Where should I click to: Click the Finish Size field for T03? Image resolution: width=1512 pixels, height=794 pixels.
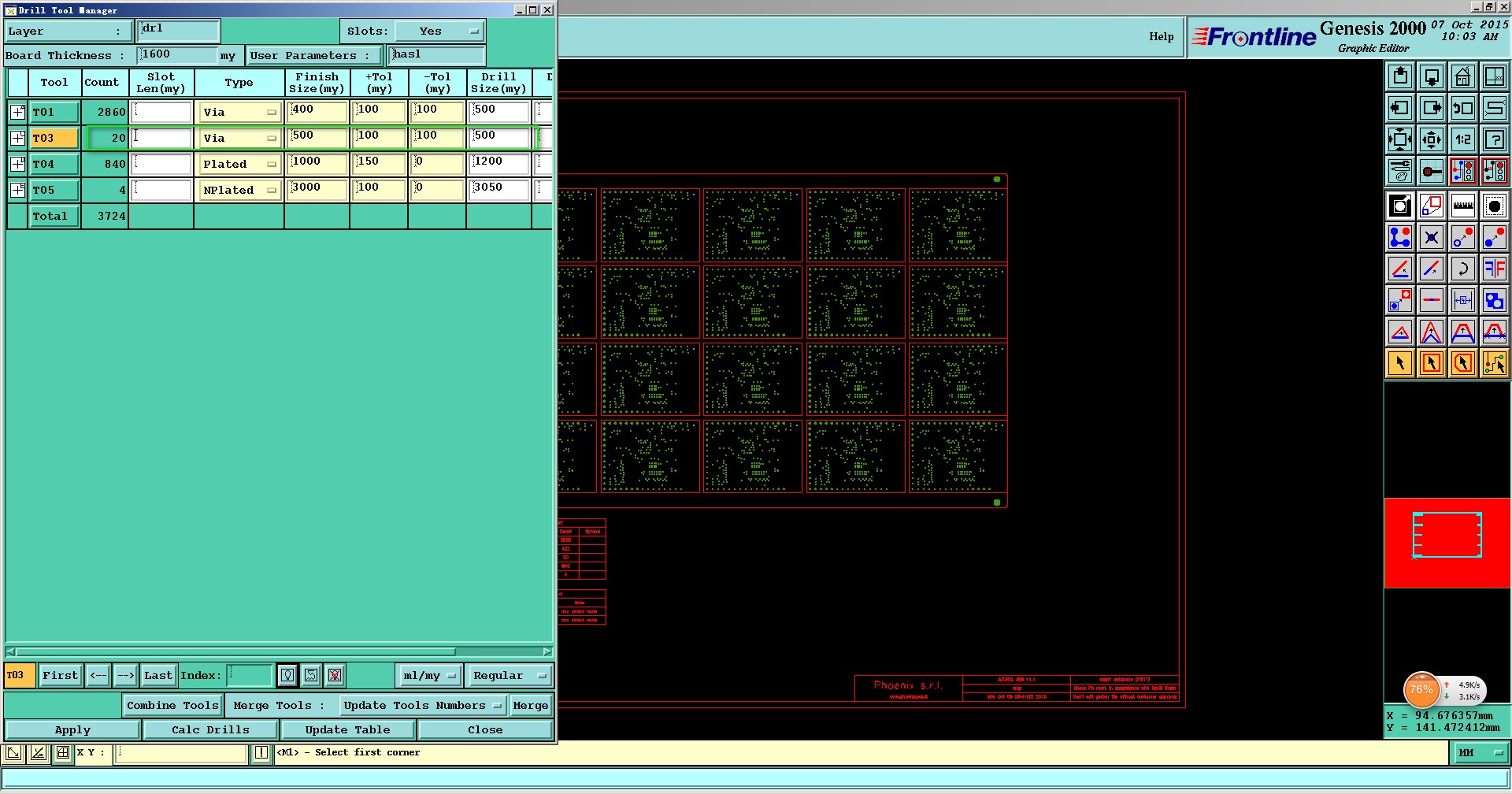tap(317, 138)
